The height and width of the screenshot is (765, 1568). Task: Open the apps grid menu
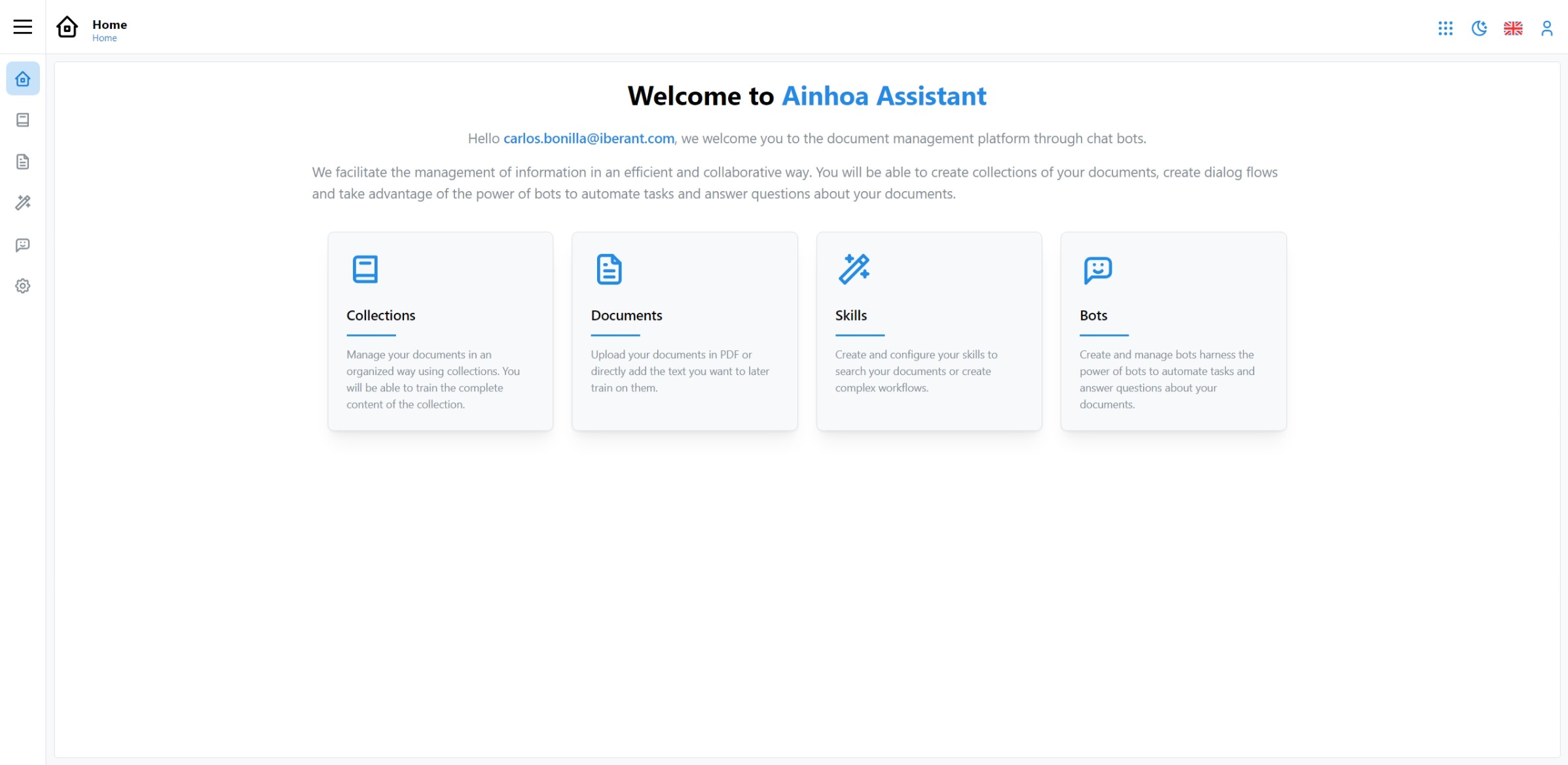(x=1446, y=28)
